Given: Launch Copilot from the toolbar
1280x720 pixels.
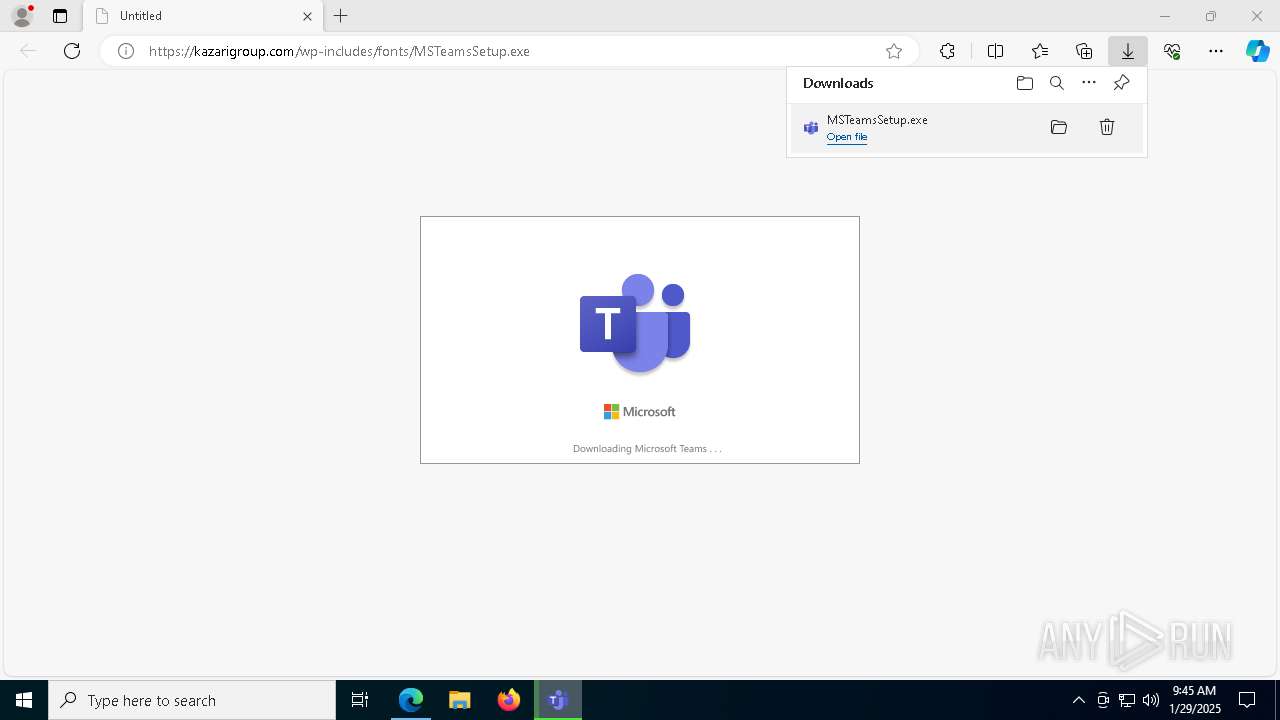Looking at the screenshot, I should click(1258, 51).
